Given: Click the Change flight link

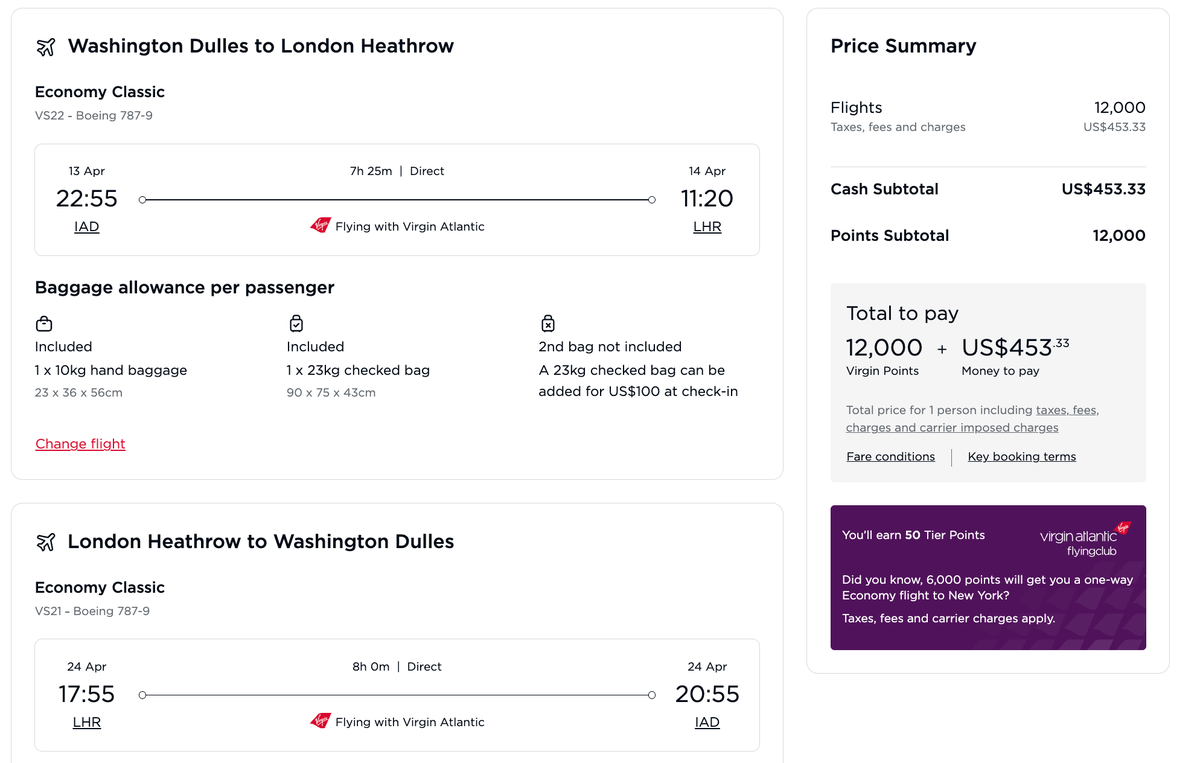Looking at the screenshot, I should (x=80, y=444).
